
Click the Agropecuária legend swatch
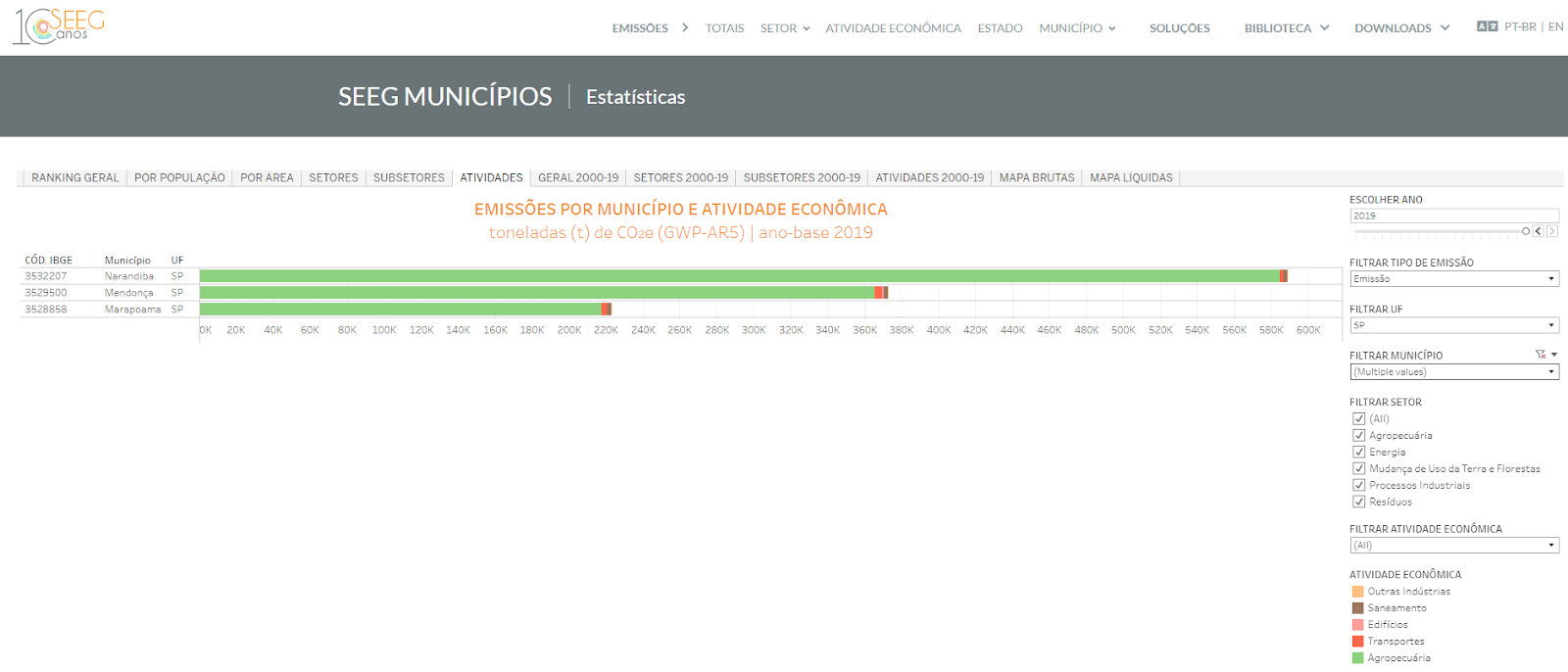tap(1358, 658)
